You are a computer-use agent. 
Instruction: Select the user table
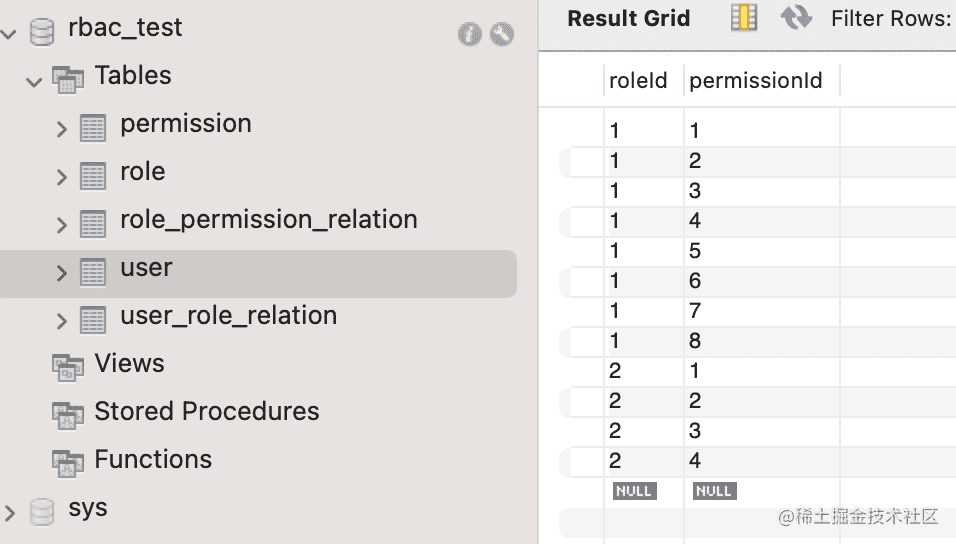click(146, 268)
